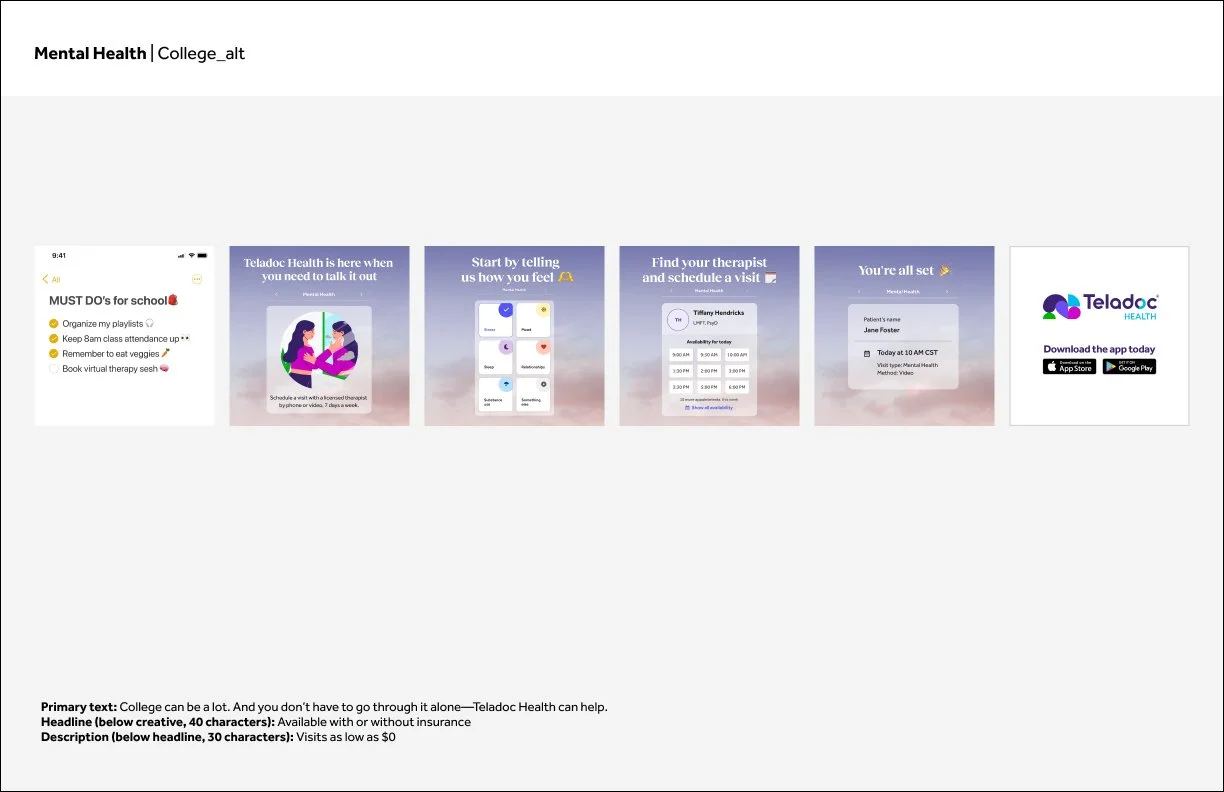Click the Get it on Google Play badge
The width and height of the screenshot is (1224, 792).
1129,366
